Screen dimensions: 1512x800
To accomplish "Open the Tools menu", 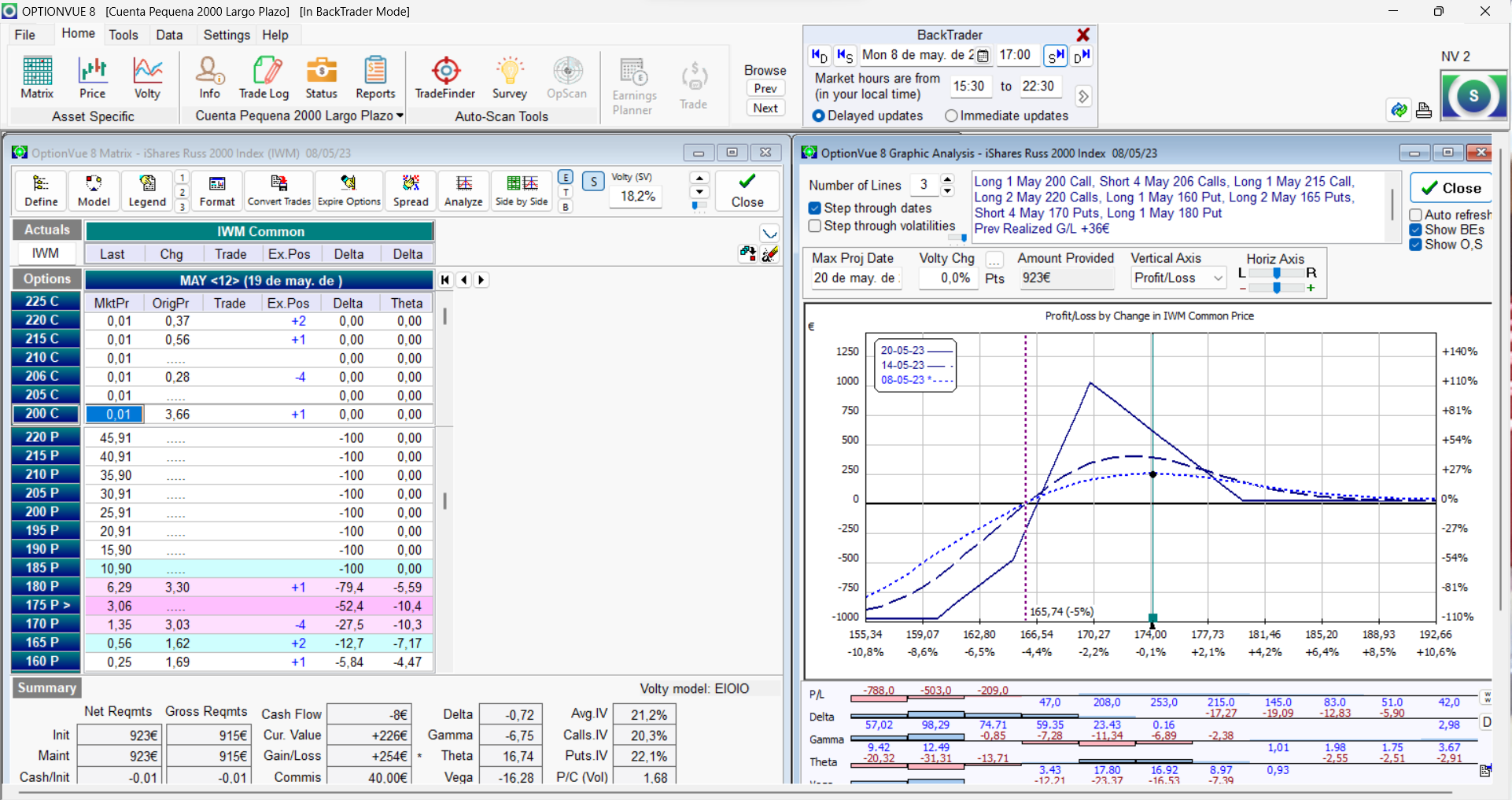I will (124, 35).
